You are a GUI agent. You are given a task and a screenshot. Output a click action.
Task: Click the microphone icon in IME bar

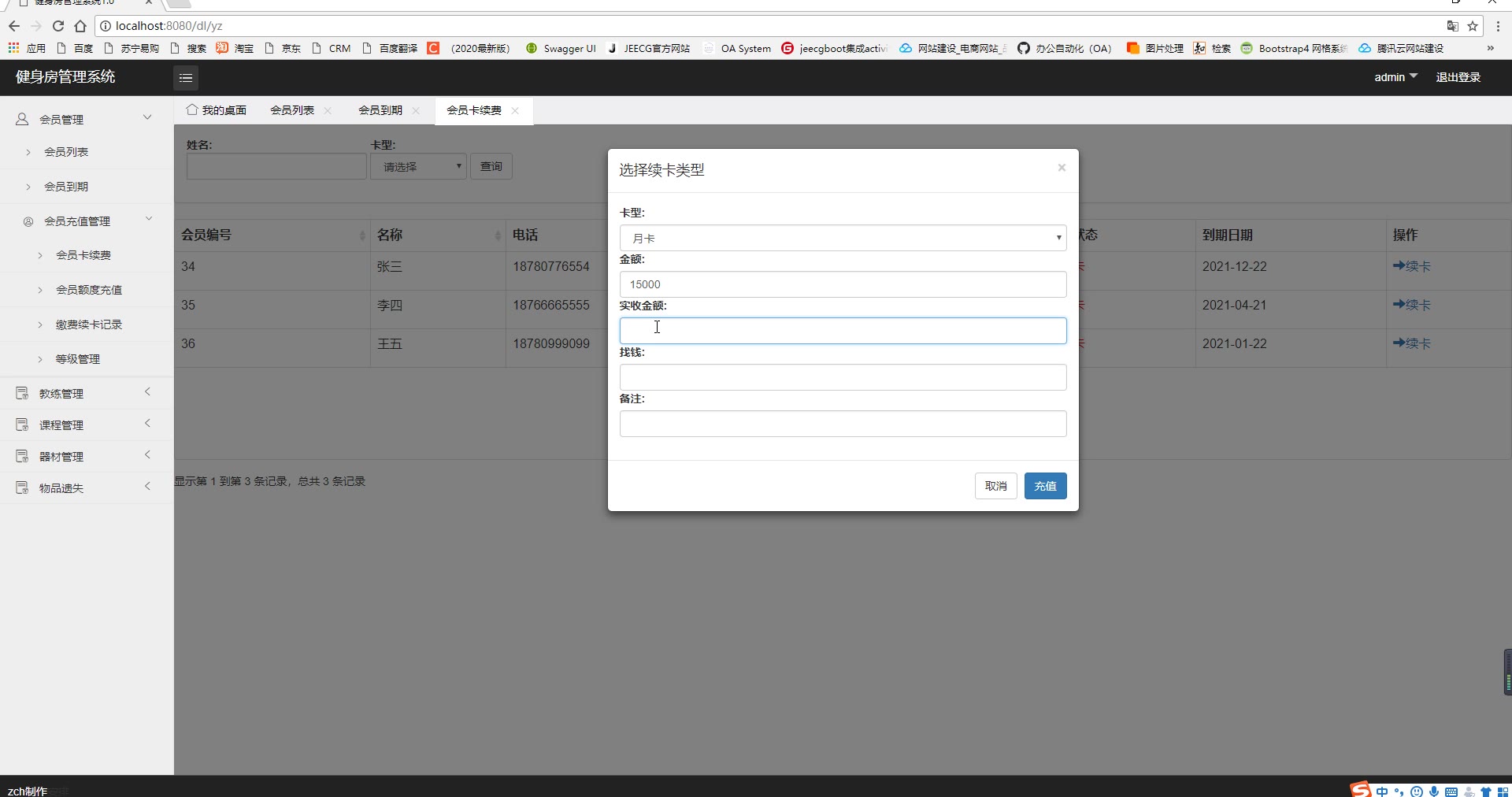point(1433,791)
